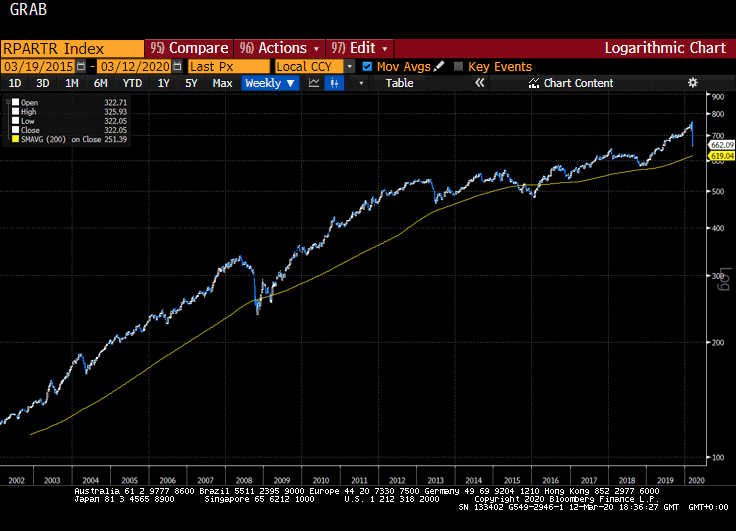Select the 1D range tab
Screen dimensions: 736x531
tap(15, 83)
